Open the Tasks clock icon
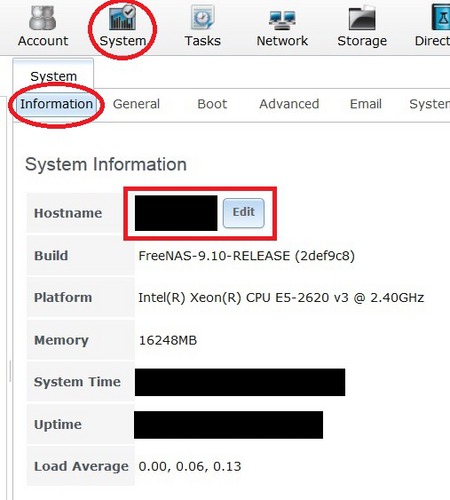 (202, 17)
